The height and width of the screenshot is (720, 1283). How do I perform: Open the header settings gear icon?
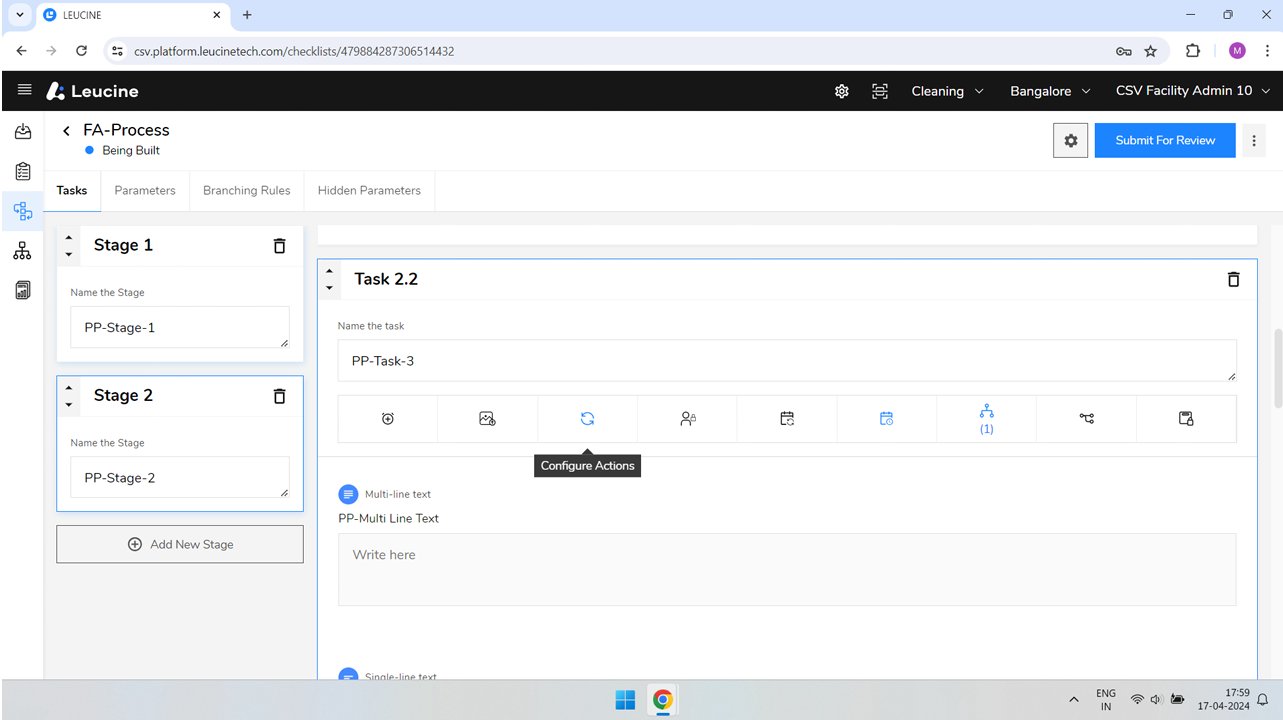point(842,91)
